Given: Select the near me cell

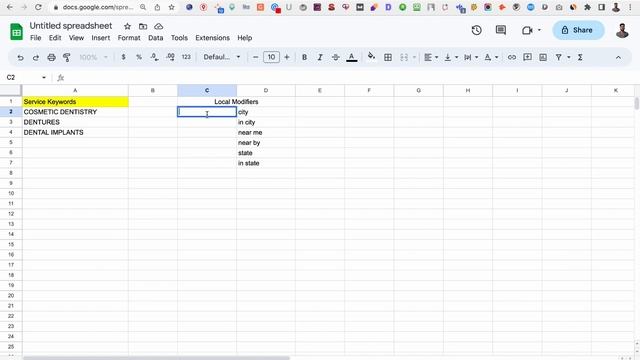Looking at the screenshot, I should pyautogui.click(x=266, y=132).
